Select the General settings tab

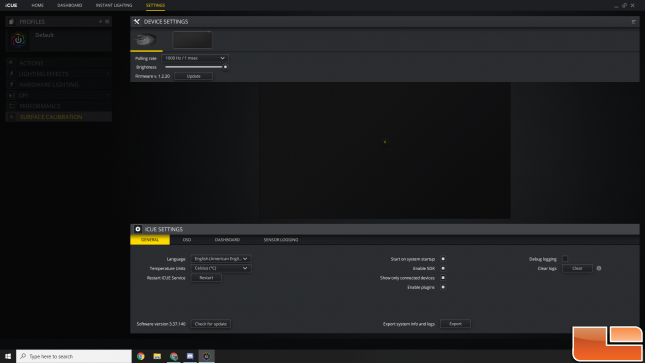[150, 240]
